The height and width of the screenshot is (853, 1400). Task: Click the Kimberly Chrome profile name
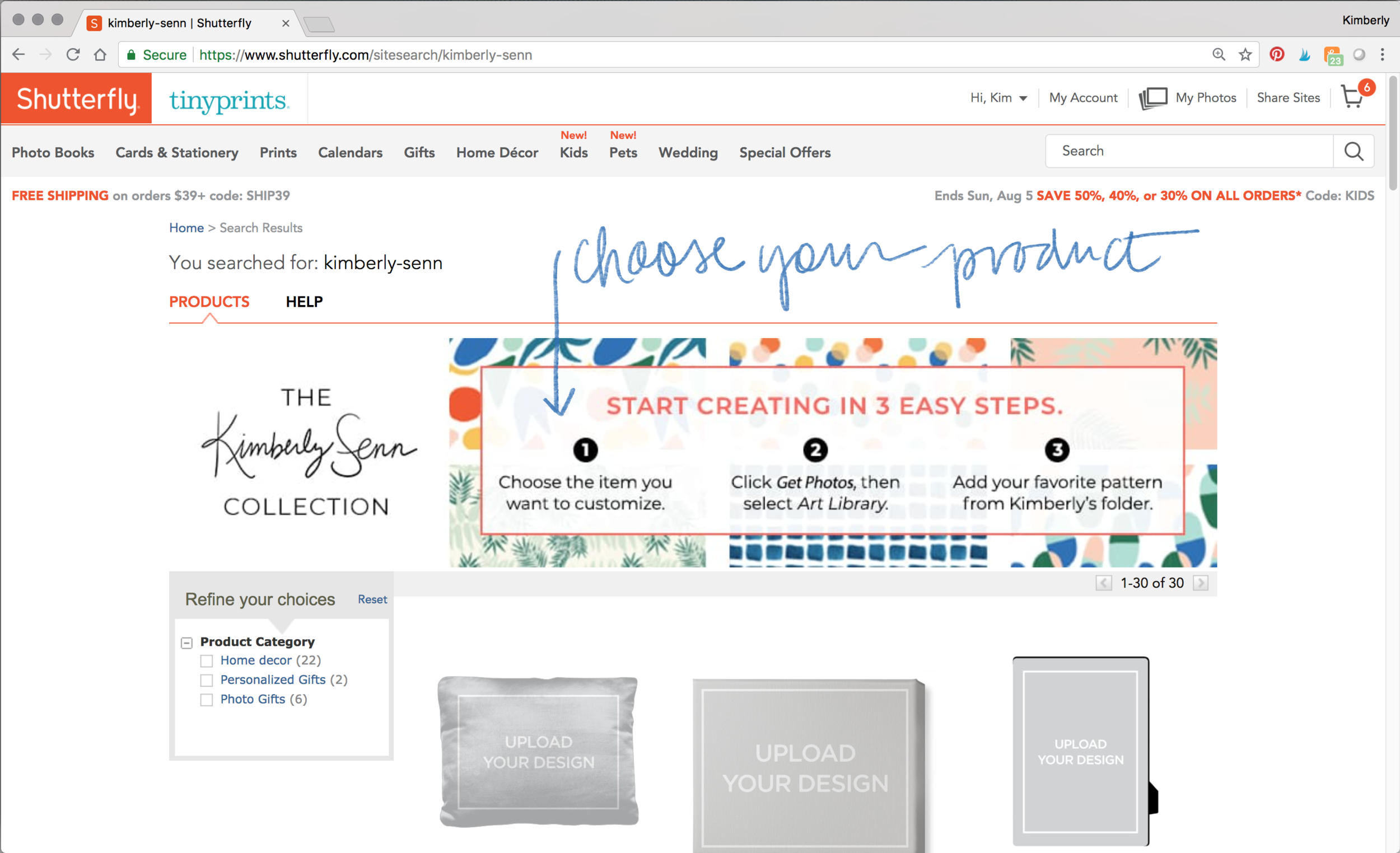(x=1365, y=21)
